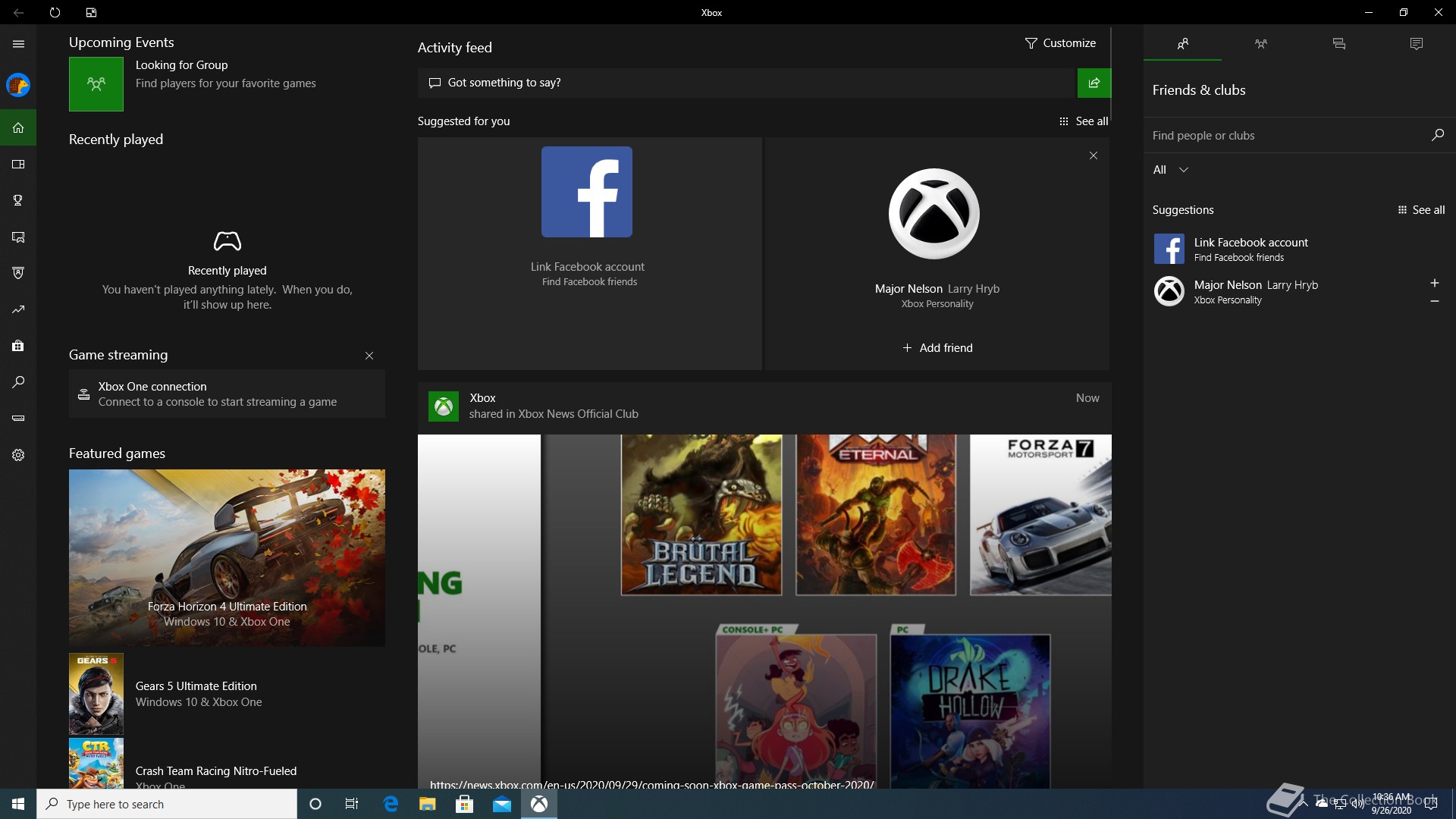Switch to Activity alerts tab icon
This screenshot has width=1456, height=819.
1416,44
